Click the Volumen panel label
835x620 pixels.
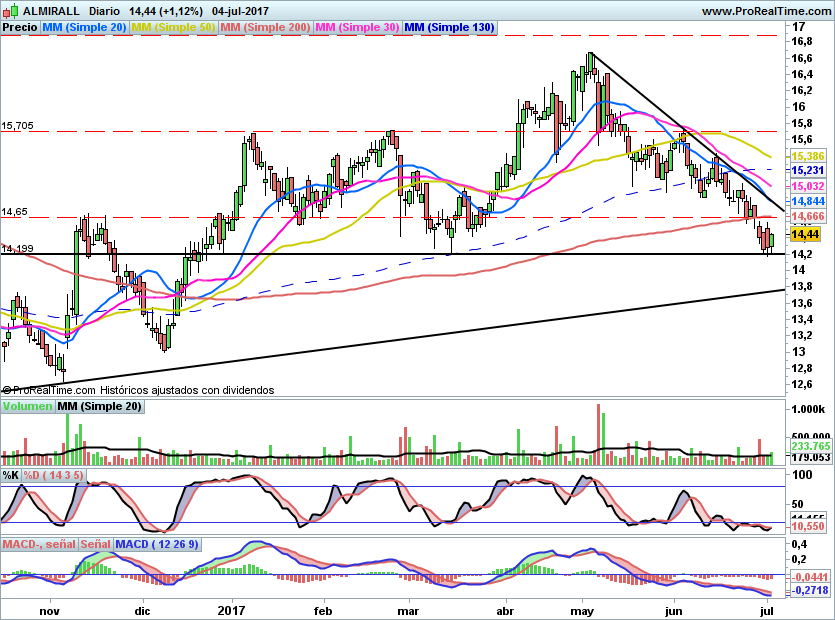(27, 406)
